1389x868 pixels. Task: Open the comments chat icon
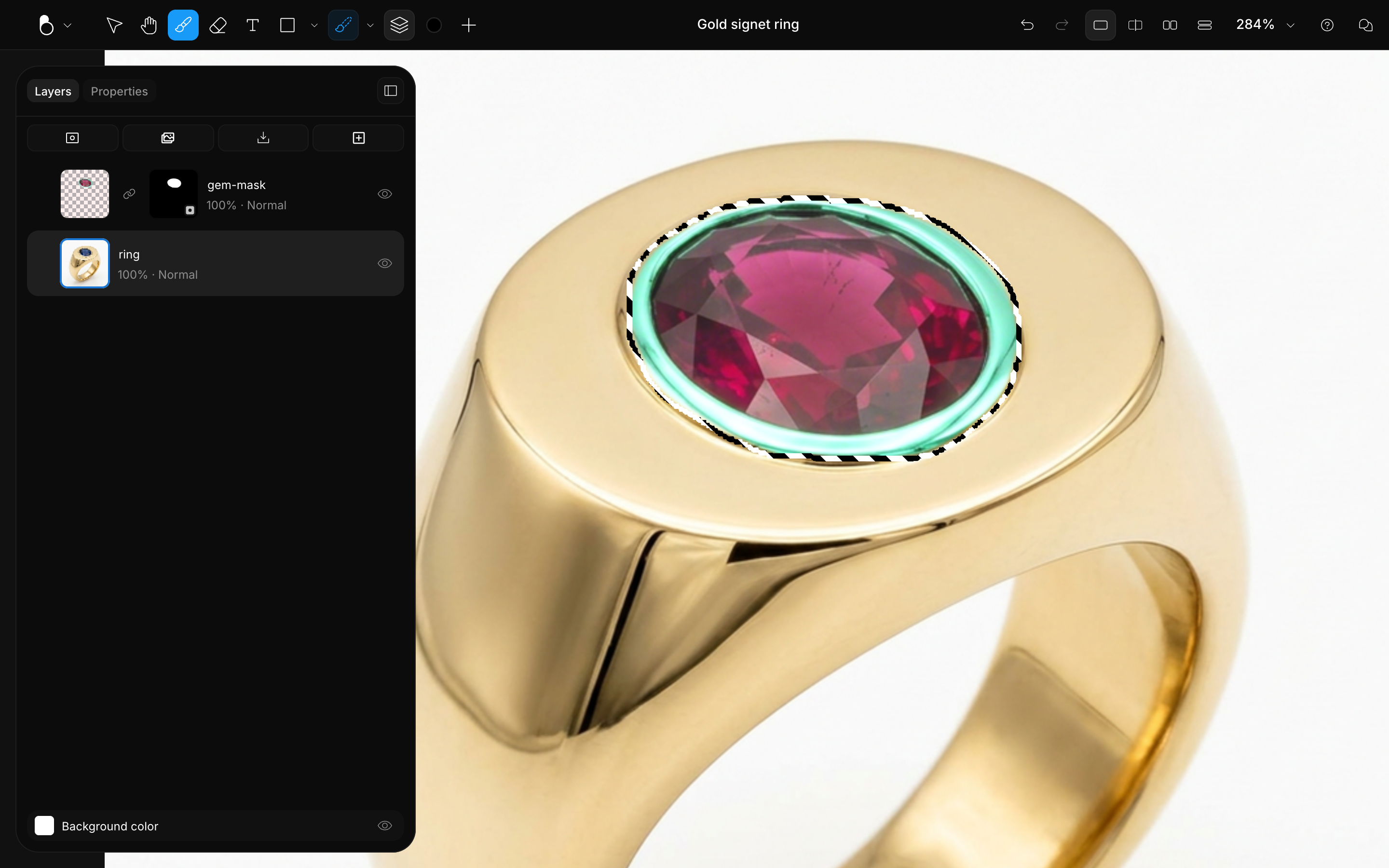click(1365, 25)
